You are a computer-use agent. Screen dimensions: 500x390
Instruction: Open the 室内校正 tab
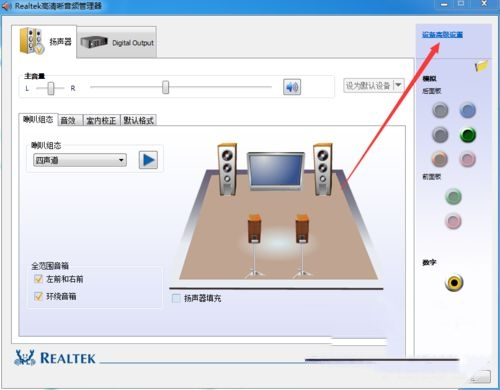(101, 120)
